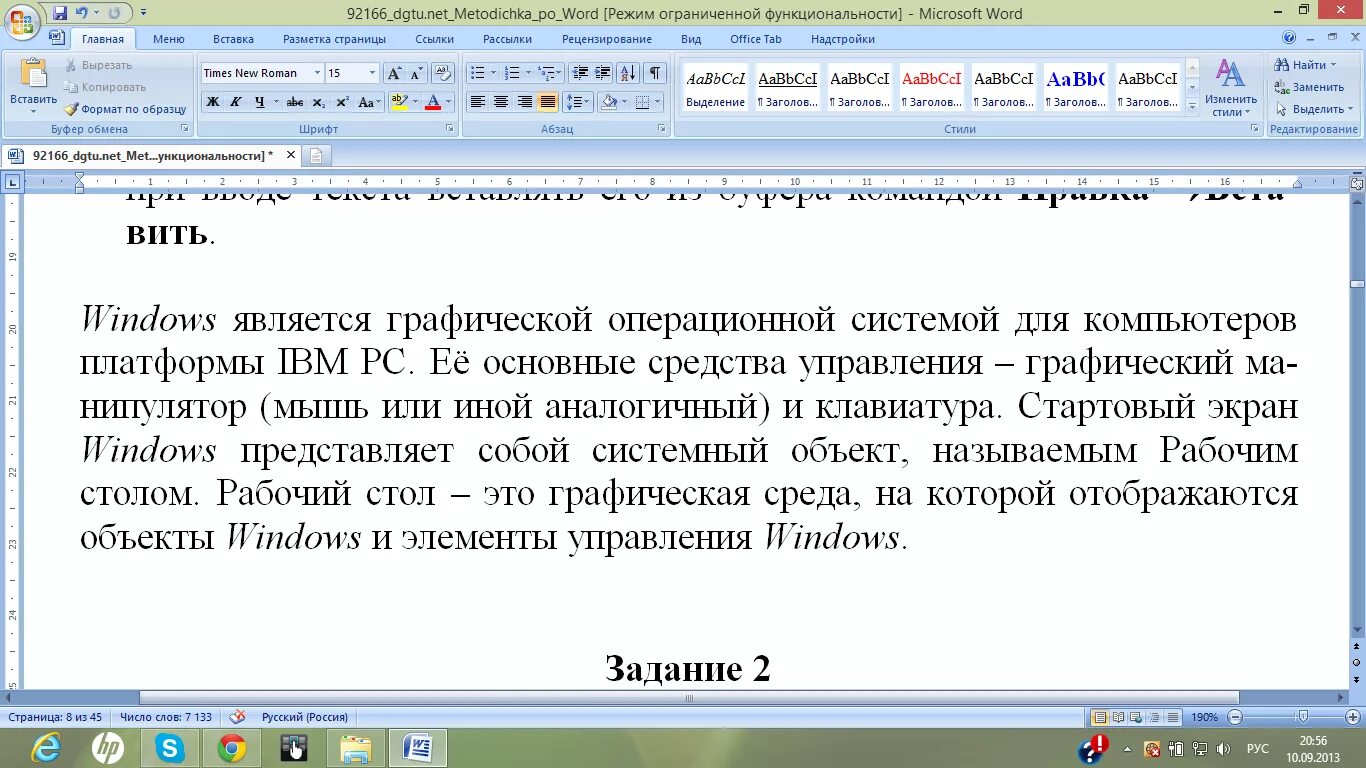This screenshot has height=768, width=1366.
Task: Open the Вид ribbon tab
Action: (691, 39)
